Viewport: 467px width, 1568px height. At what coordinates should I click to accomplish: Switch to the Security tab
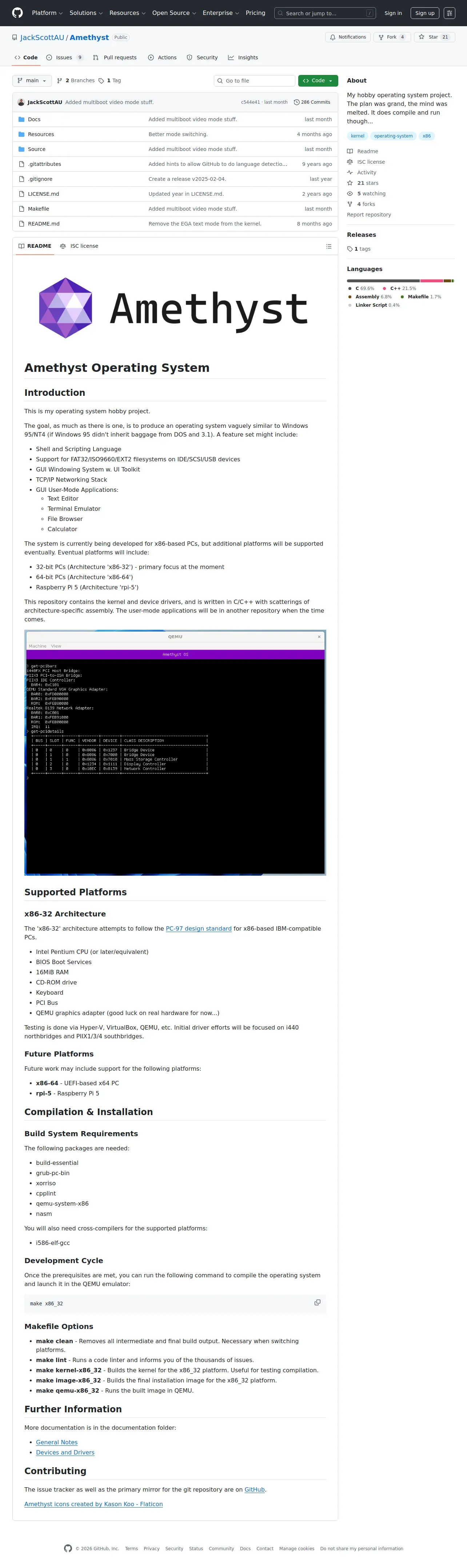(202, 58)
